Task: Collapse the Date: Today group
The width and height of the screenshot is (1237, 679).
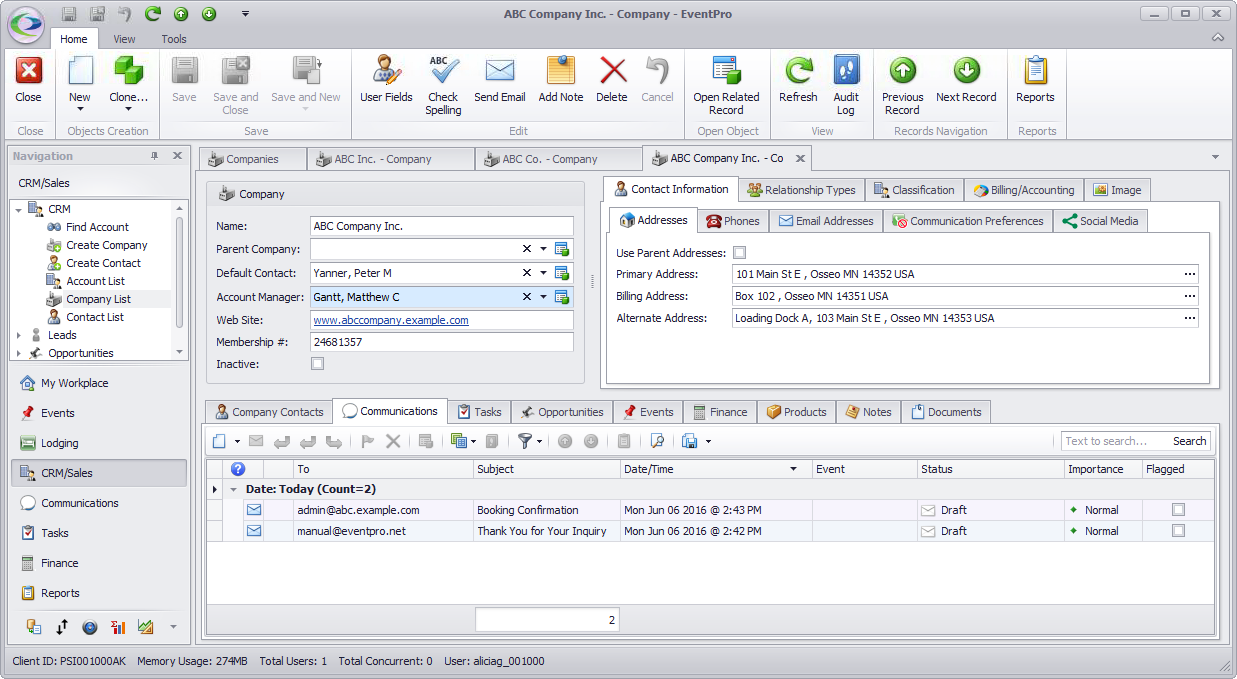Action: point(234,489)
